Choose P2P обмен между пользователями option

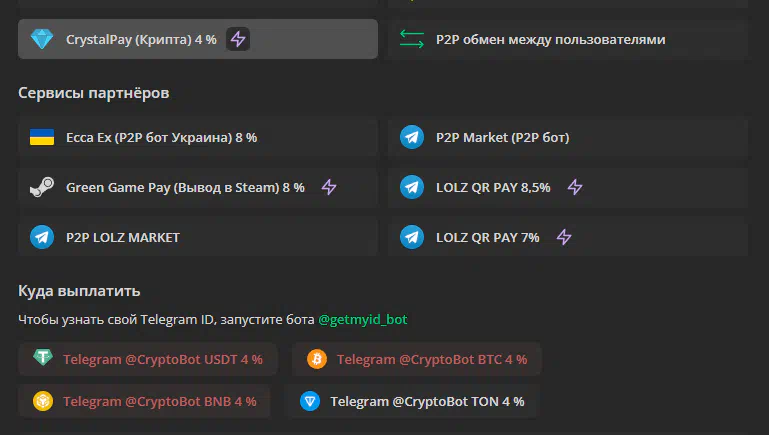(567, 39)
